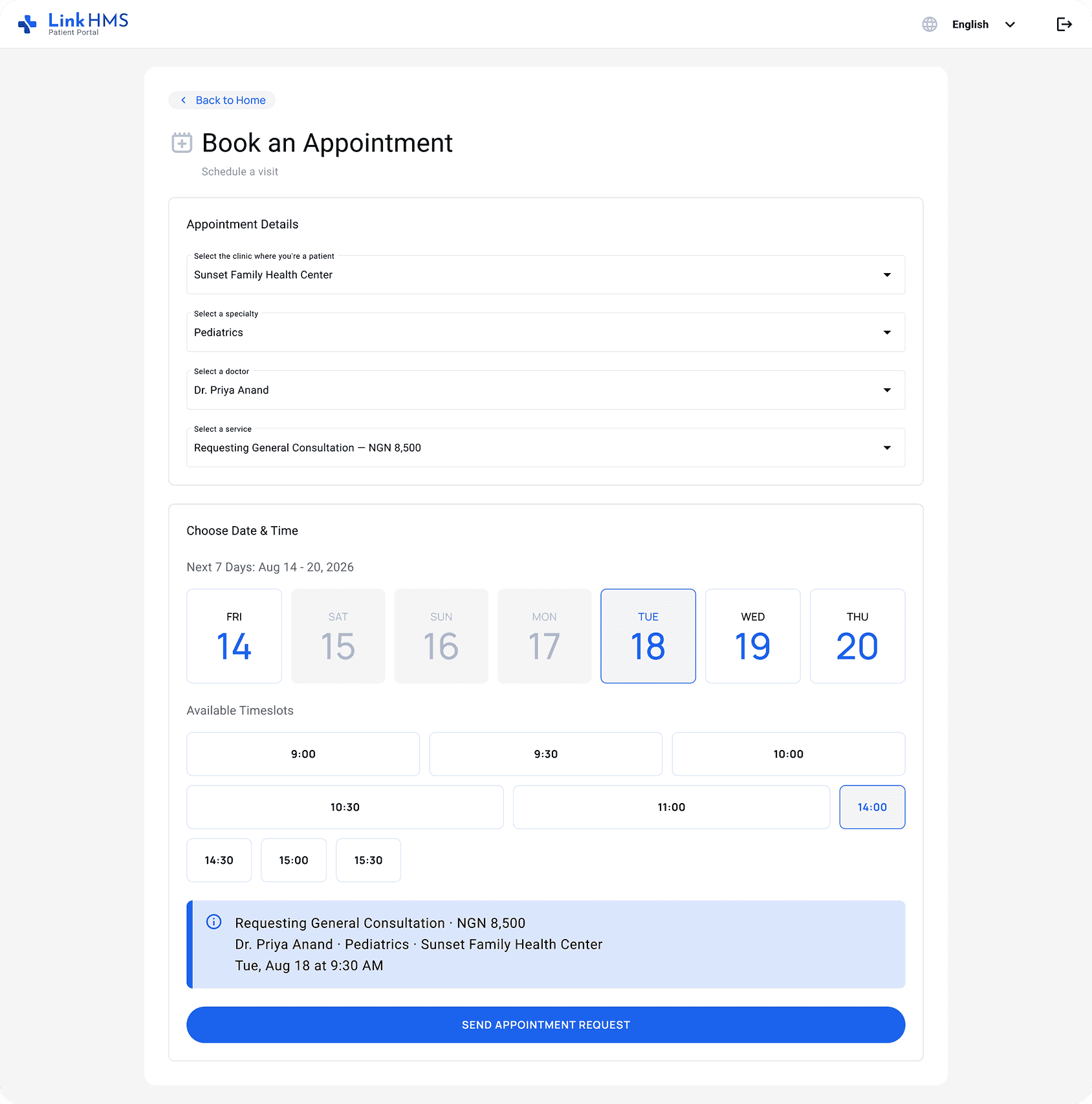Screen dimensions: 1092x1104
Task: Click the calendar icon beside Book an Appointment
Action: coord(182,142)
